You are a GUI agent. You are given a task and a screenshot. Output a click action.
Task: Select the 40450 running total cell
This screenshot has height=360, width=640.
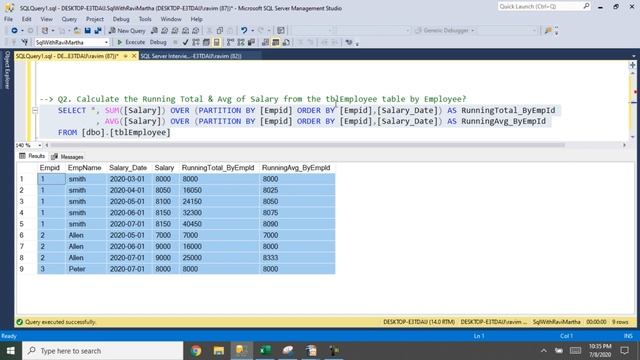pyautogui.click(x=219, y=224)
